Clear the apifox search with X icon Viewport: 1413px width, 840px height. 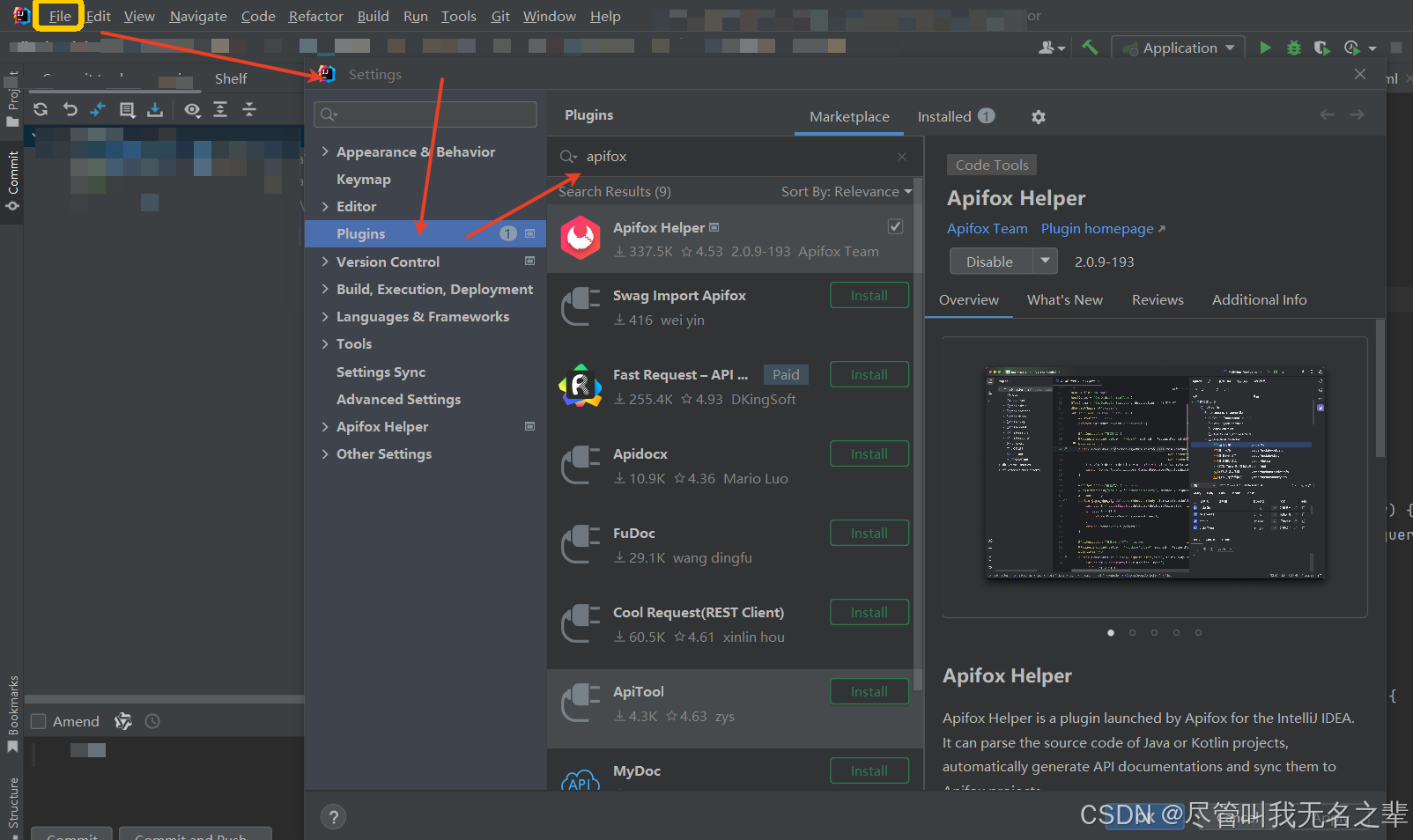902,157
